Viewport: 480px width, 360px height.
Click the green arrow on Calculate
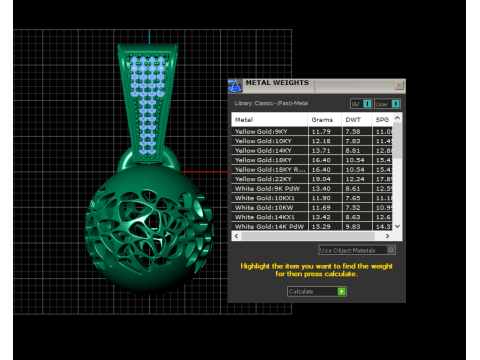(342, 291)
